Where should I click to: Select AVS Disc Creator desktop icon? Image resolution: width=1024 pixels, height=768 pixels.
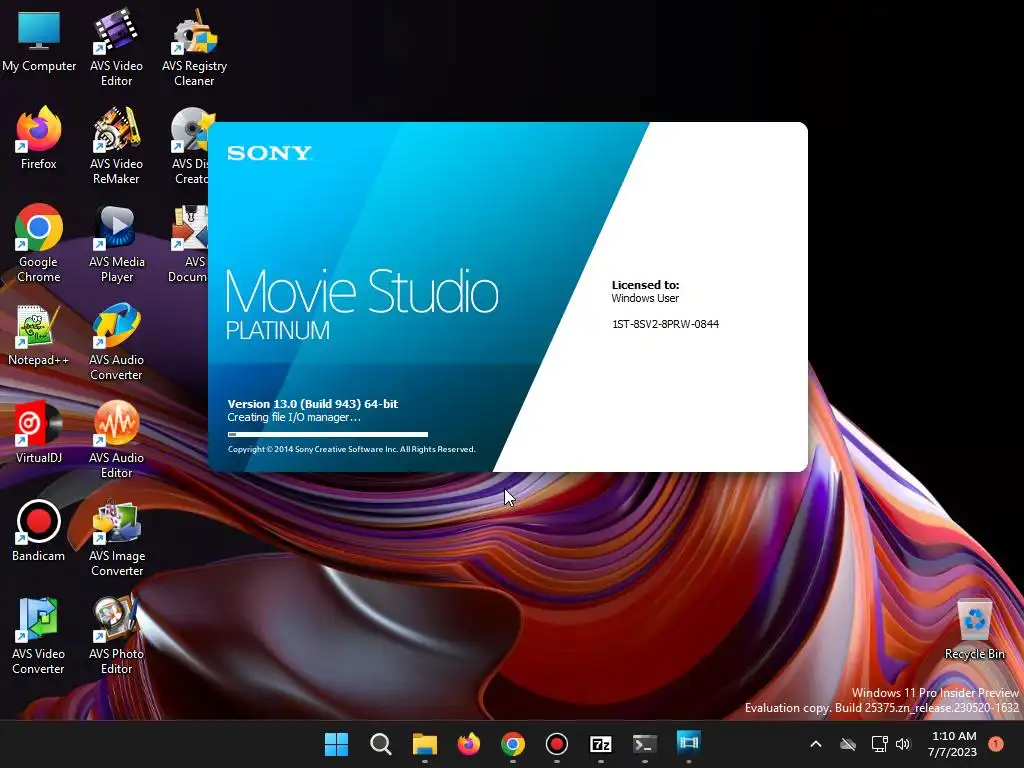tap(189, 146)
